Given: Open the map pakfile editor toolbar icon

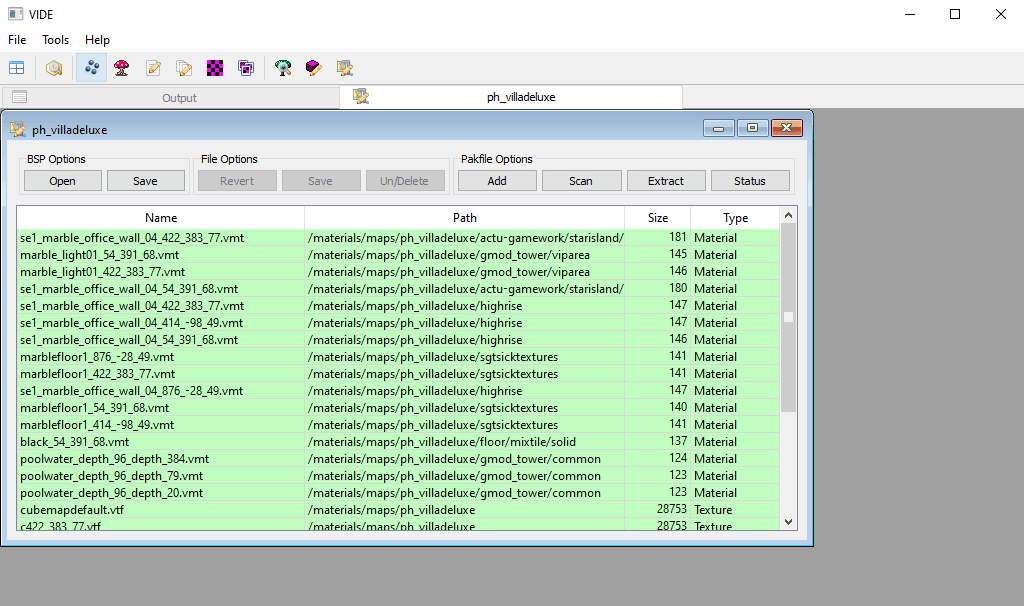Looking at the screenshot, I should click(345, 68).
